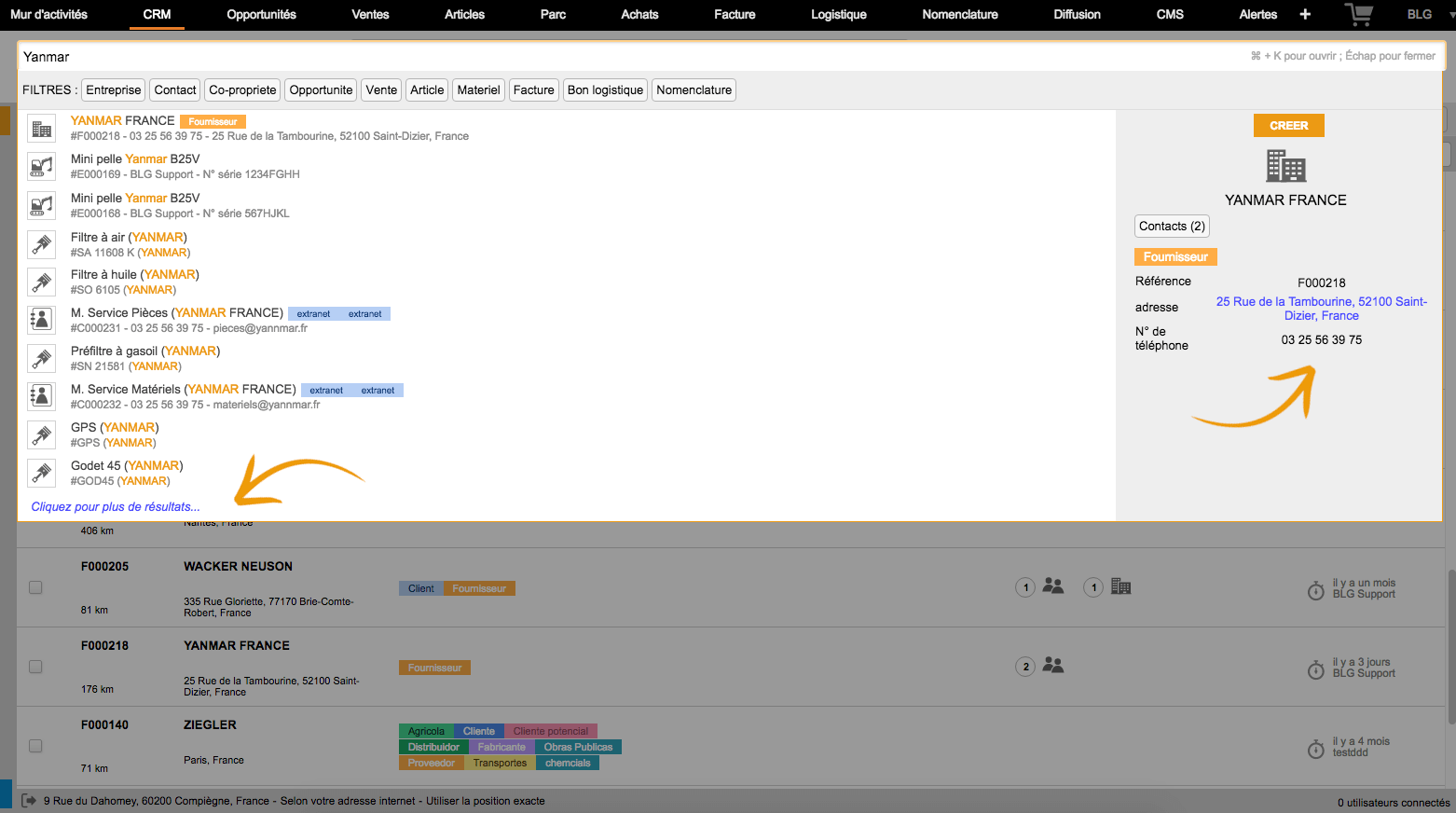
Task: Click the CREER button
Action: click(x=1288, y=126)
